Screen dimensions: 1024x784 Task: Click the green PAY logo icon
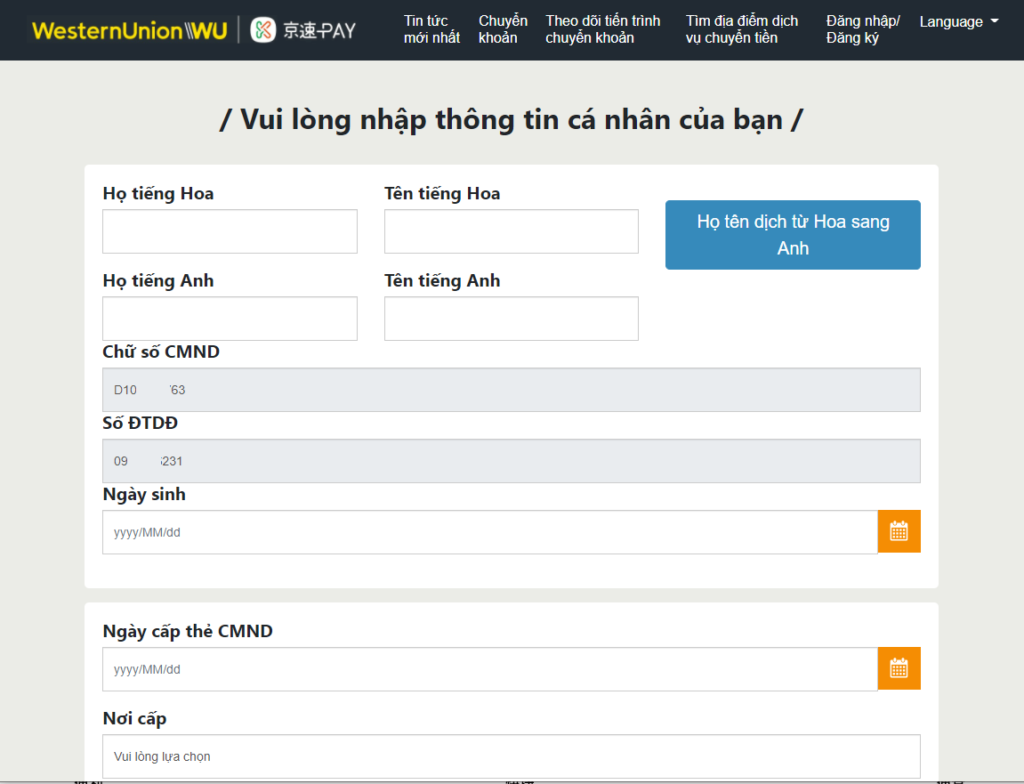click(263, 30)
